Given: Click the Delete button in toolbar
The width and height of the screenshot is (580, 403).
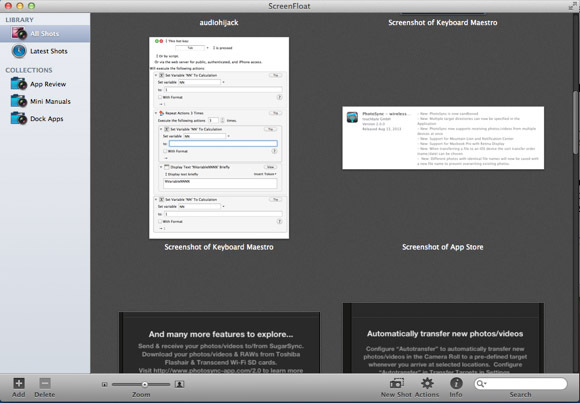Looking at the screenshot, I should pyautogui.click(x=45, y=387).
